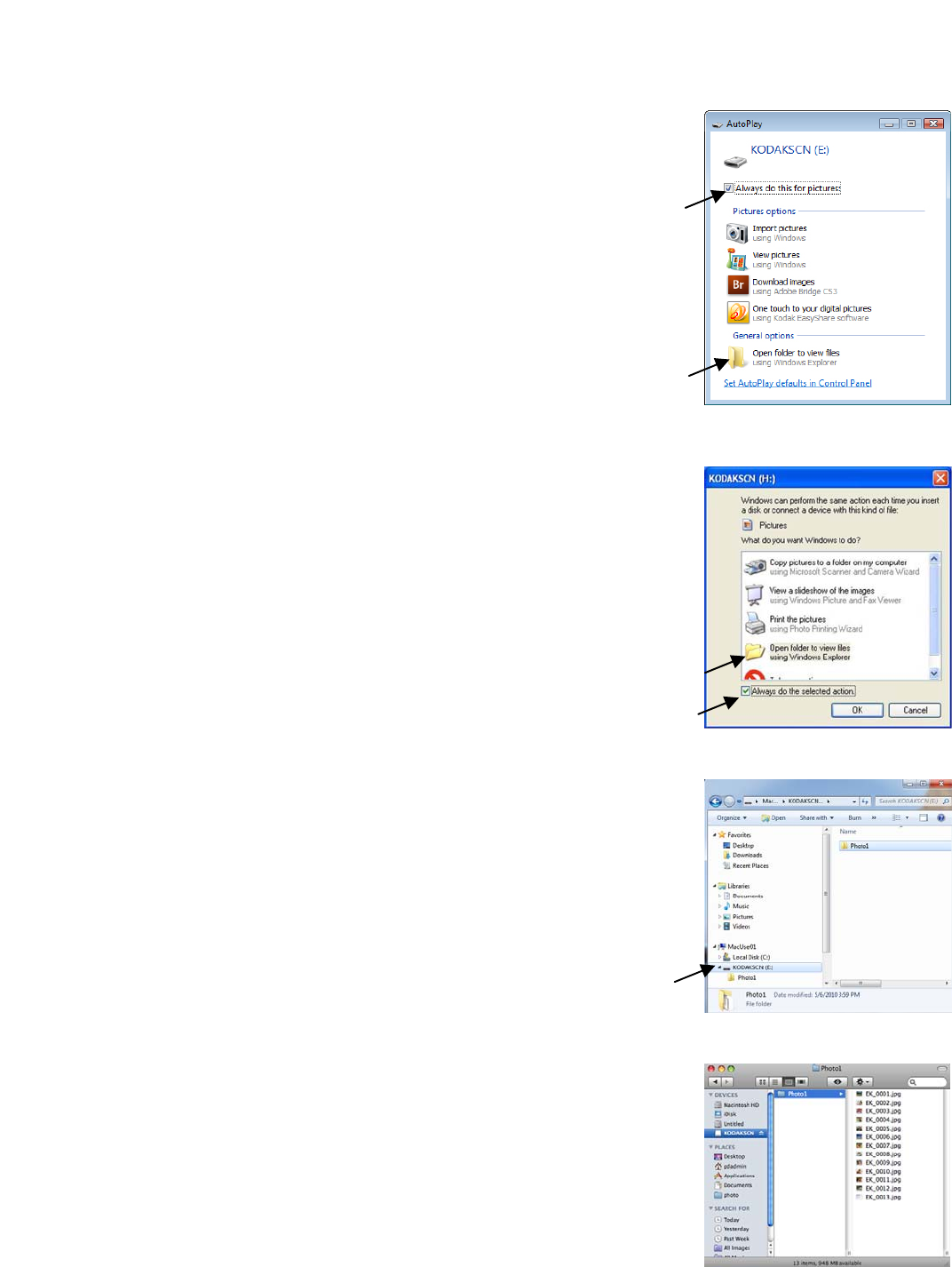Open gear action menu in Finder toolbar
This screenshot has height=1267, width=952.
(862, 1082)
